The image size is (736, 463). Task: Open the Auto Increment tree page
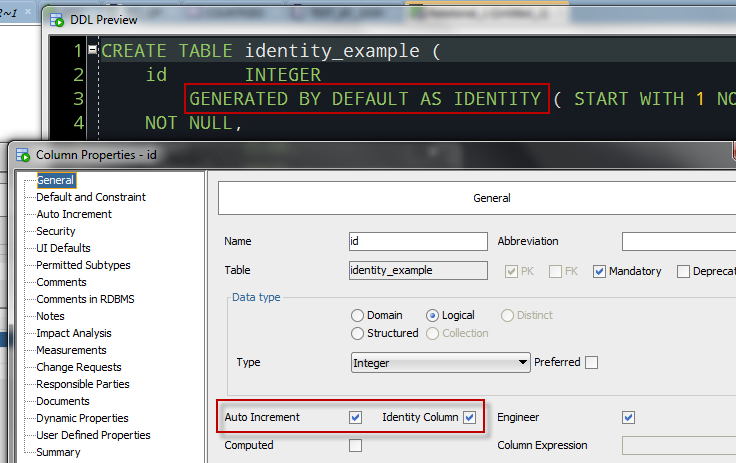tap(74, 214)
